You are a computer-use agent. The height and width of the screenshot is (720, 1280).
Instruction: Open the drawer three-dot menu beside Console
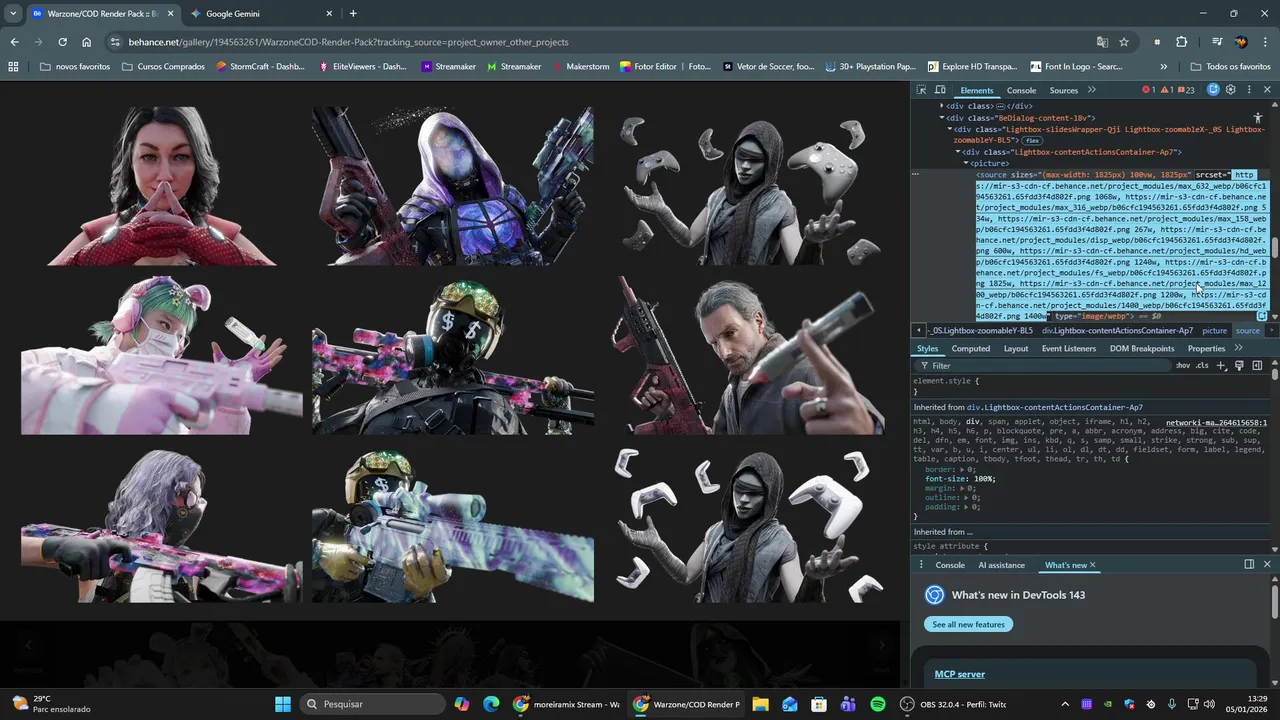tap(921, 565)
